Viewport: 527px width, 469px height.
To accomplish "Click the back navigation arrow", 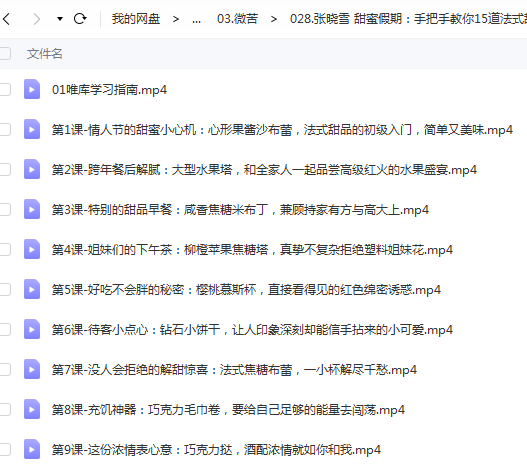I will [x=6, y=19].
